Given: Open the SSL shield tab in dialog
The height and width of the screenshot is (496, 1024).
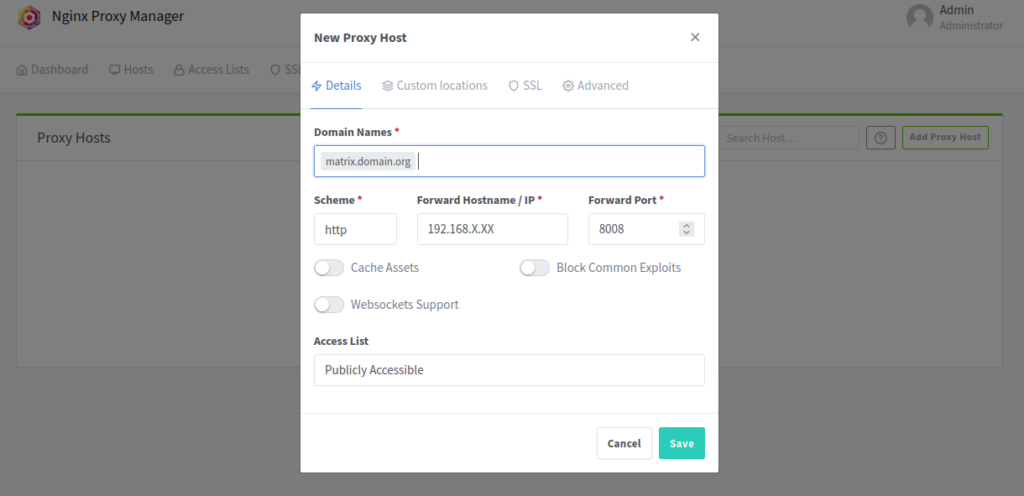Looking at the screenshot, I should (x=525, y=85).
